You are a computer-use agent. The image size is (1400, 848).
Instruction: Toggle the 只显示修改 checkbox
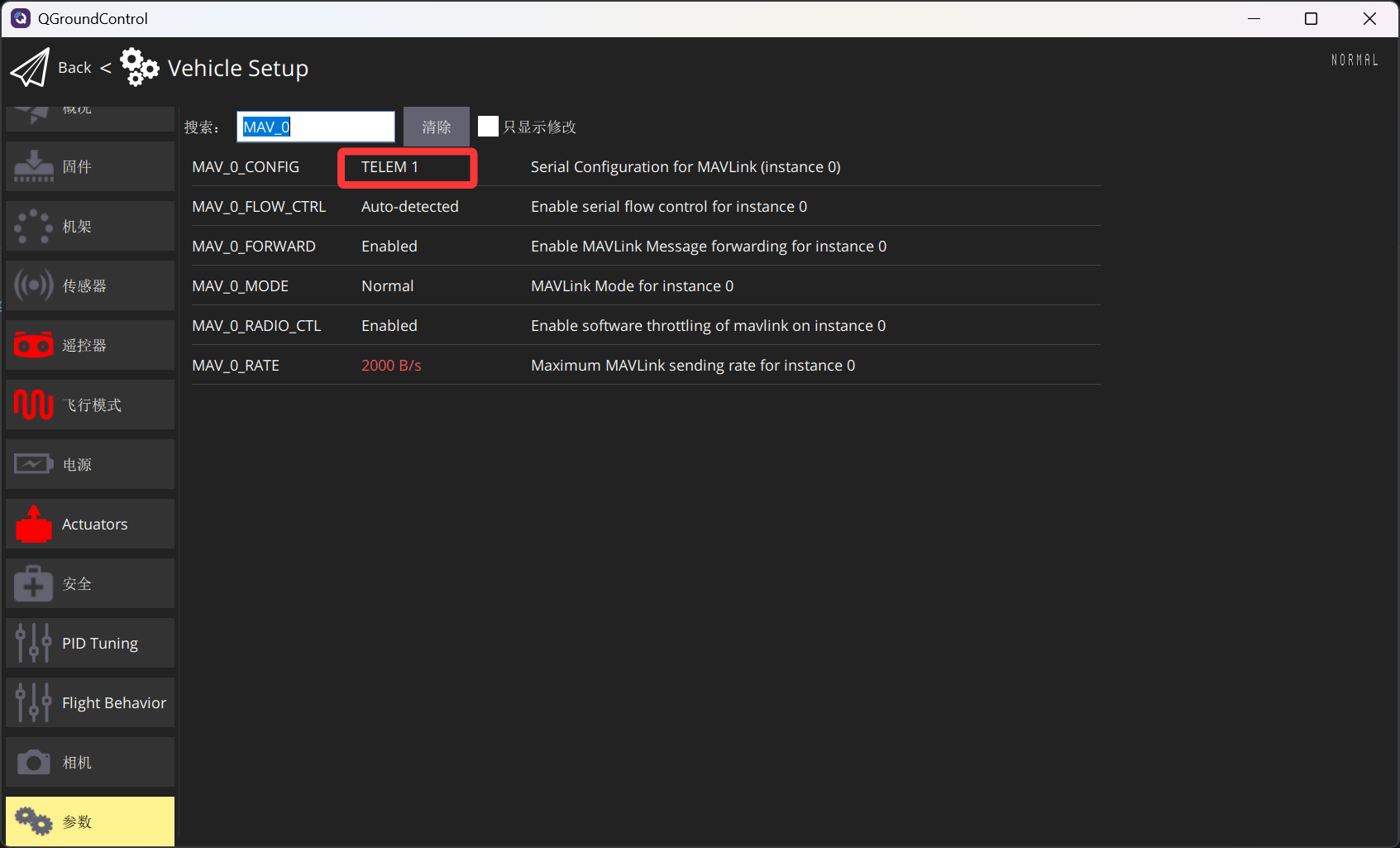[489, 127]
